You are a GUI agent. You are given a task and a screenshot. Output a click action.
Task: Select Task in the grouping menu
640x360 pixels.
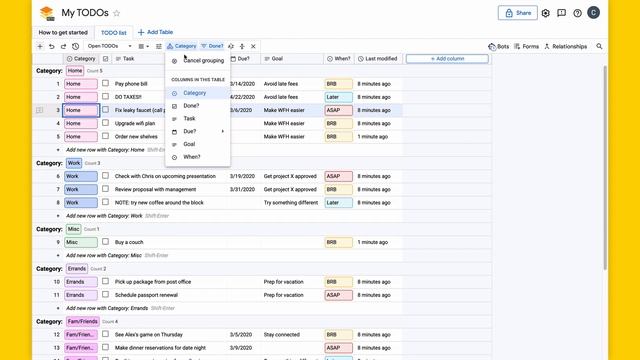coord(198,119)
